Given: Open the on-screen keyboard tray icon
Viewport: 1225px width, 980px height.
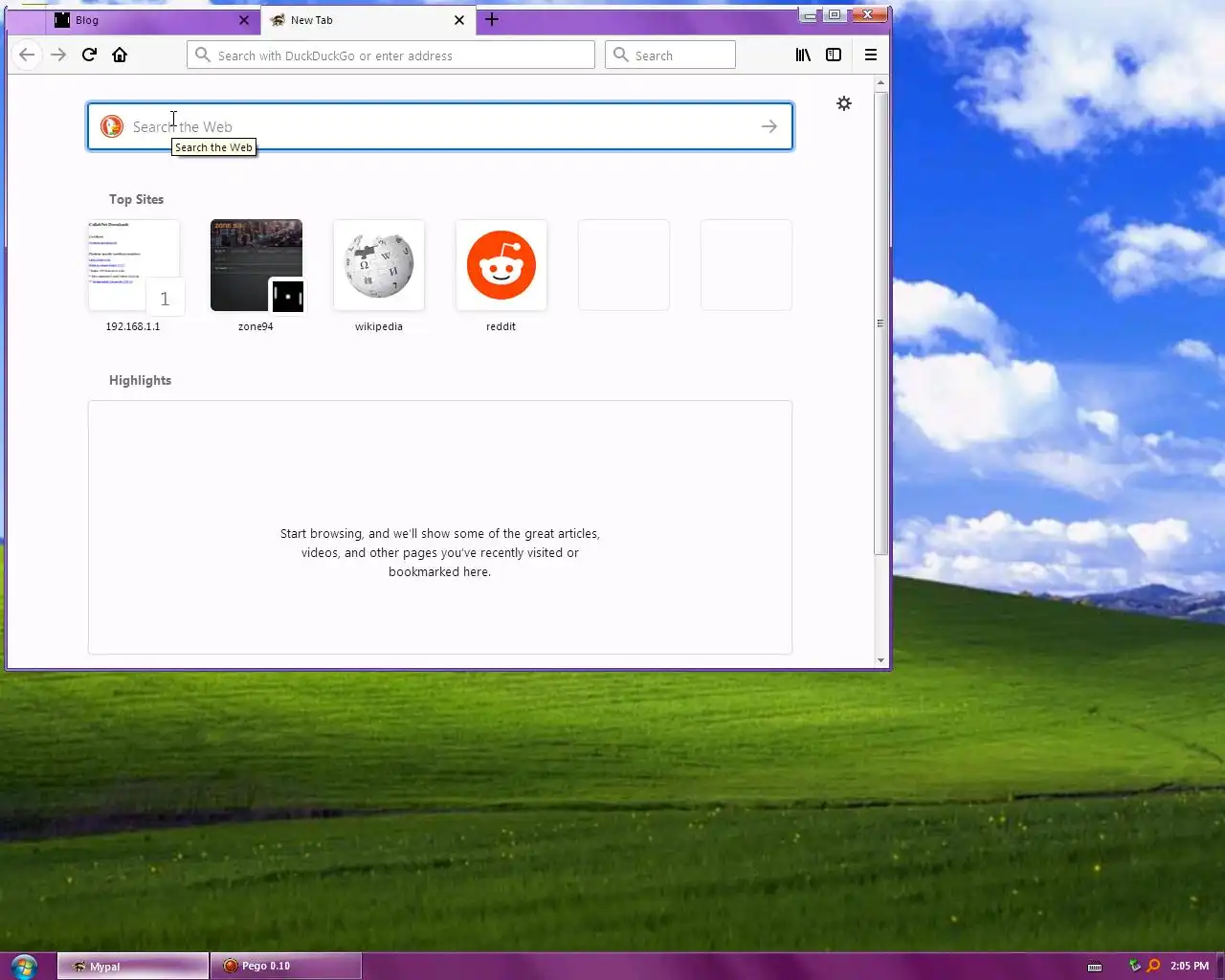Looking at the screenshot, I should pyautogui.click(x=1095, y=966).
